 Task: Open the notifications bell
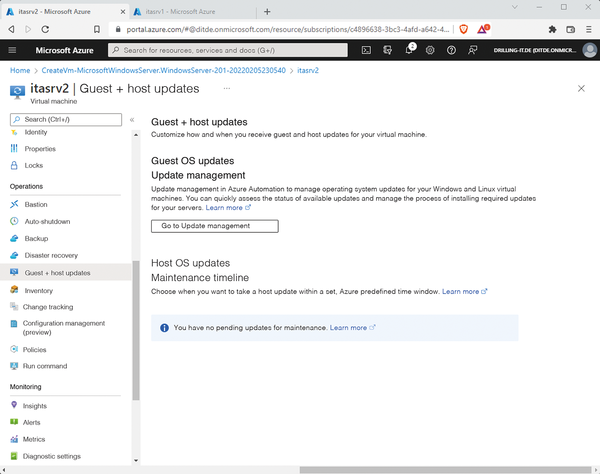click(x=409, y=50)
